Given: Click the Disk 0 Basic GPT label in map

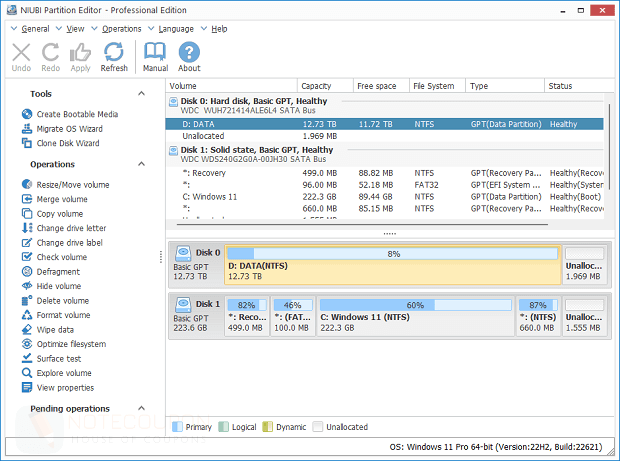Looking at the screenshot, I should click(x=197, y=265).
